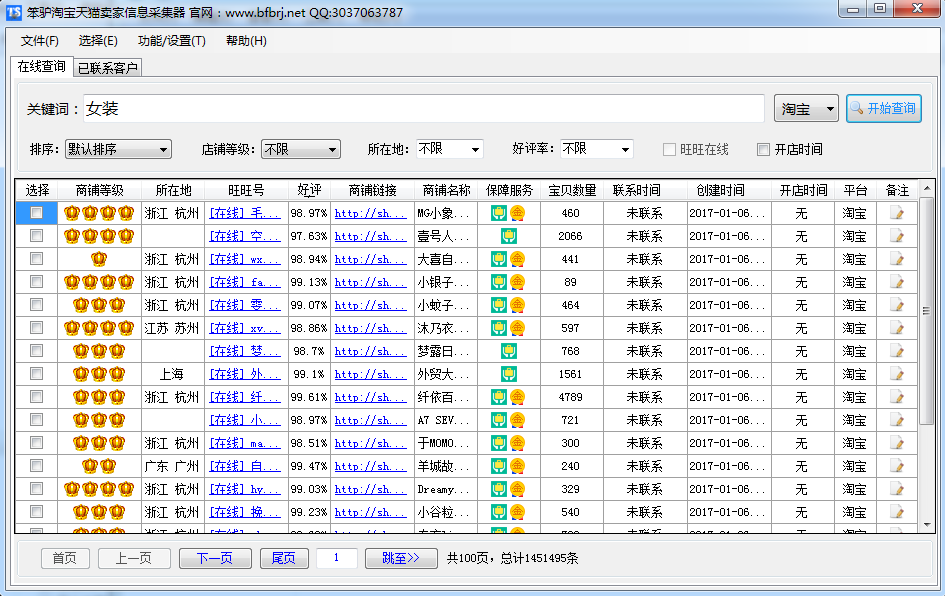Click note edit icon in 羊城故 row

click(x=897, y=466)
